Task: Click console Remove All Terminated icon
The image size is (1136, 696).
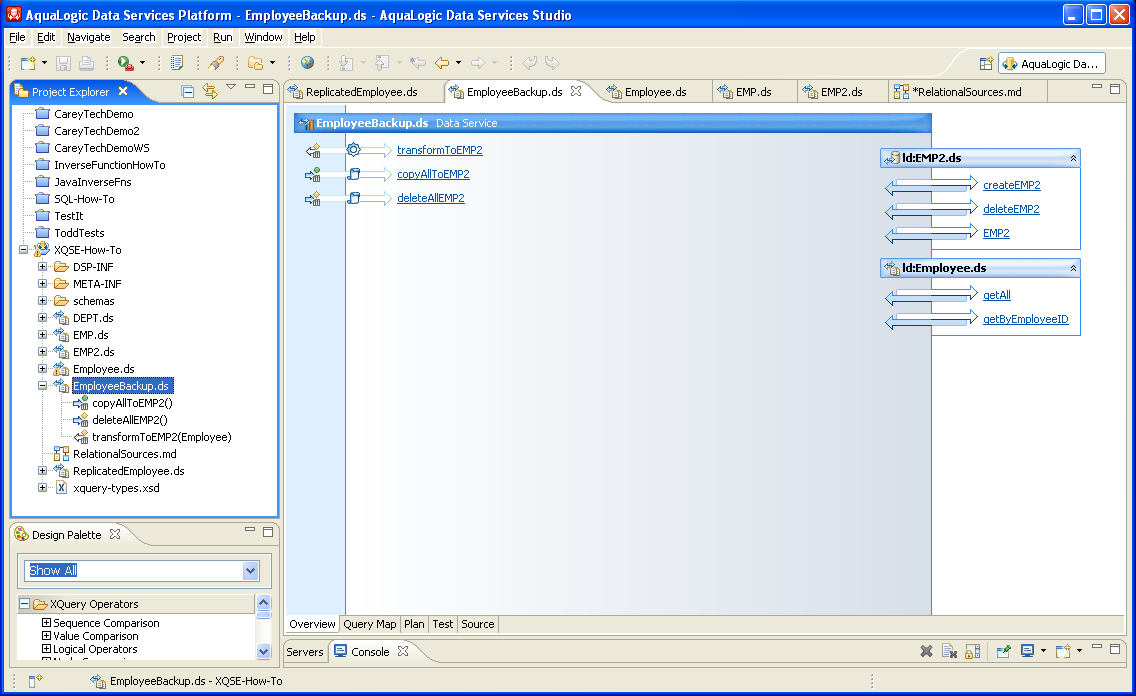Action: pos(949,651)
